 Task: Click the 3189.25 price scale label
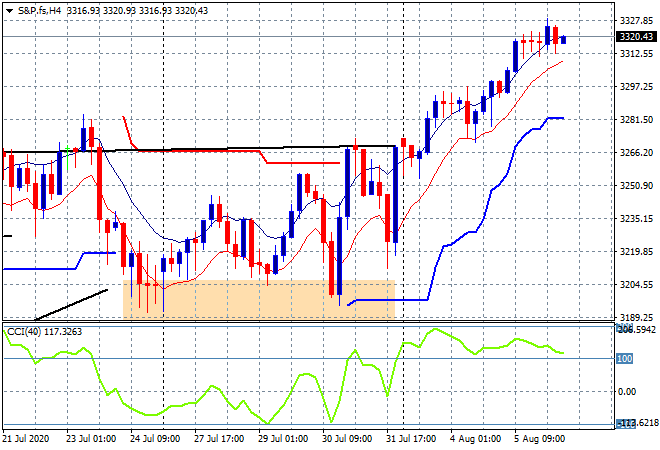(636, 317)
